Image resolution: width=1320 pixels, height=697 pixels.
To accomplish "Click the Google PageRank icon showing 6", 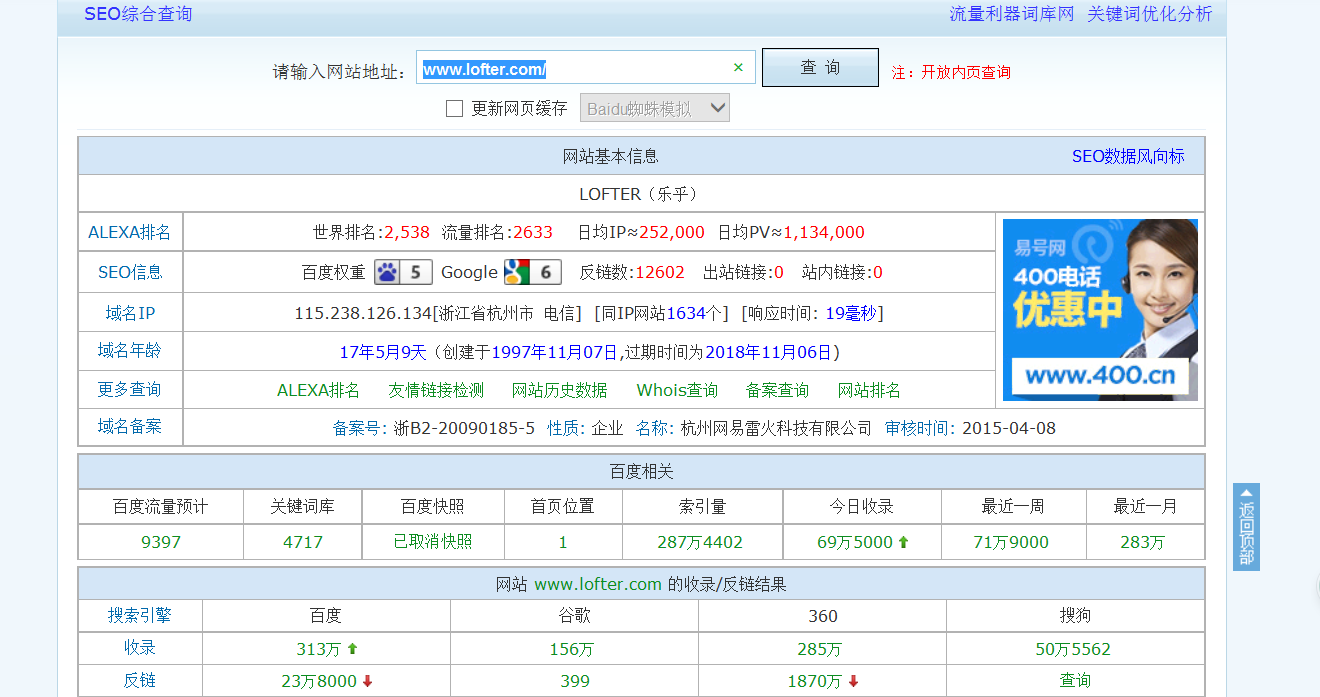I will (x=533, y=271).
